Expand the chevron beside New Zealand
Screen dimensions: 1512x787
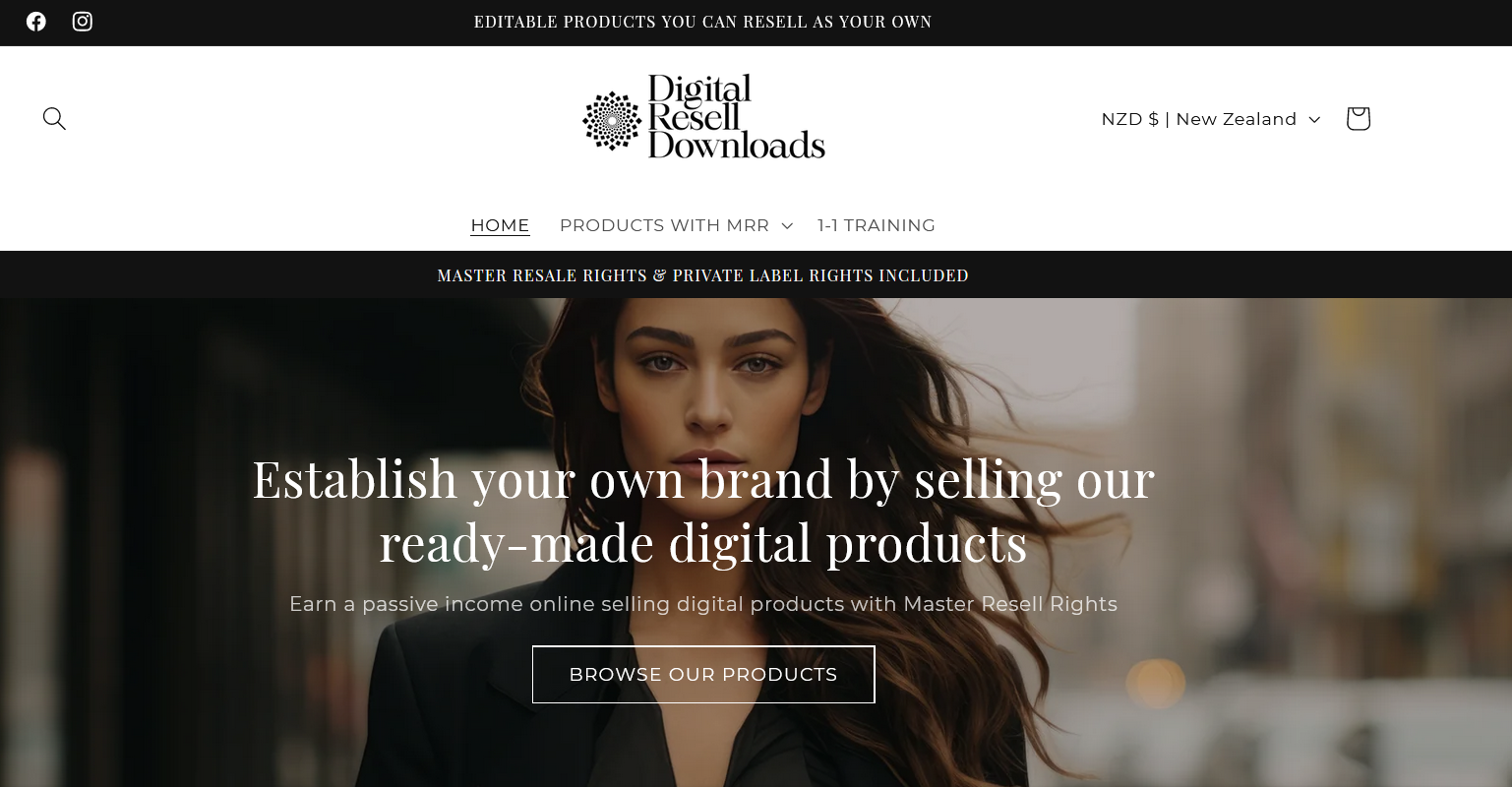(x=1314, y=120)
